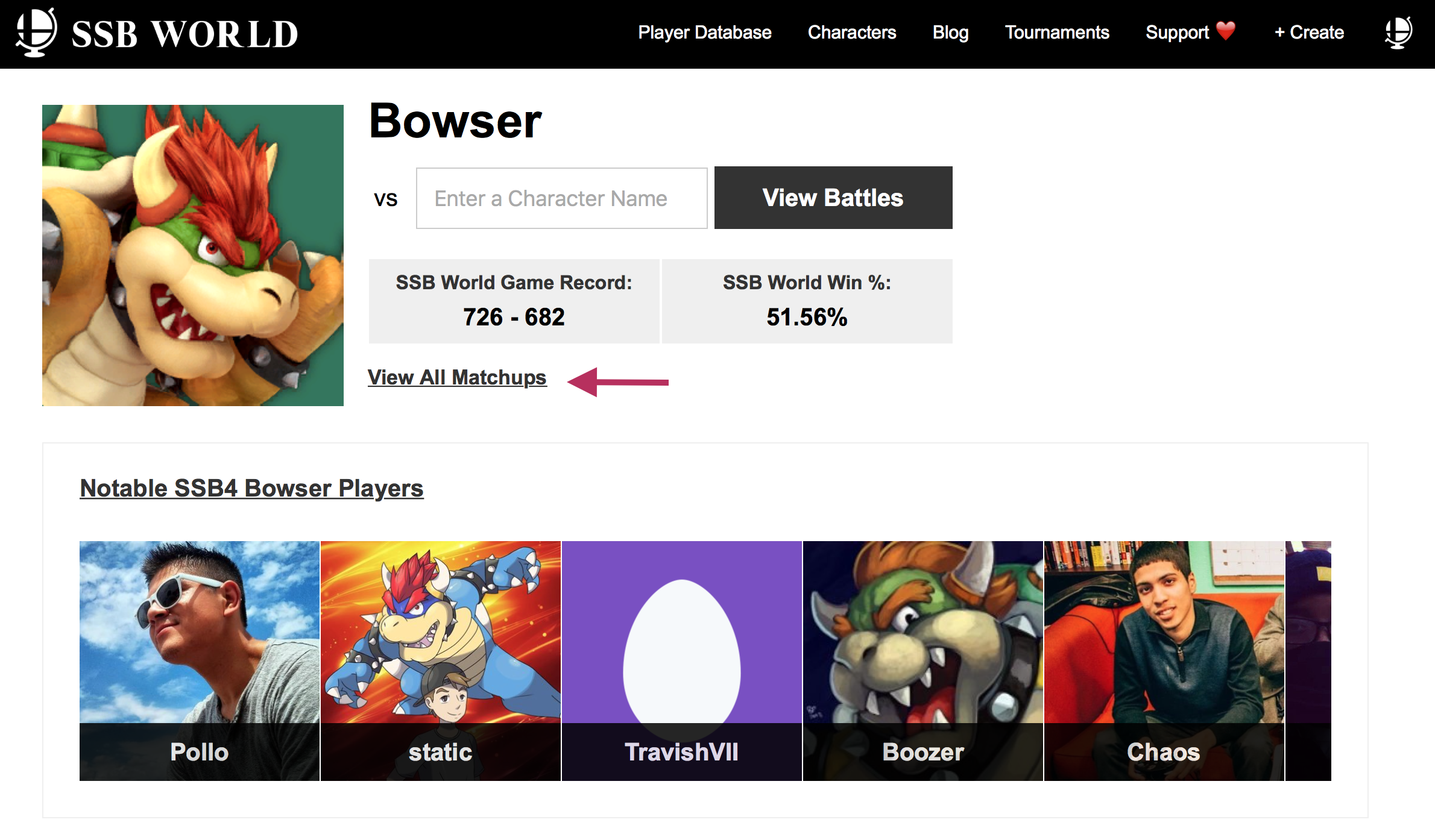Click the Enter a Character Name field
The image size is (1435, 840).
(562, 198)
